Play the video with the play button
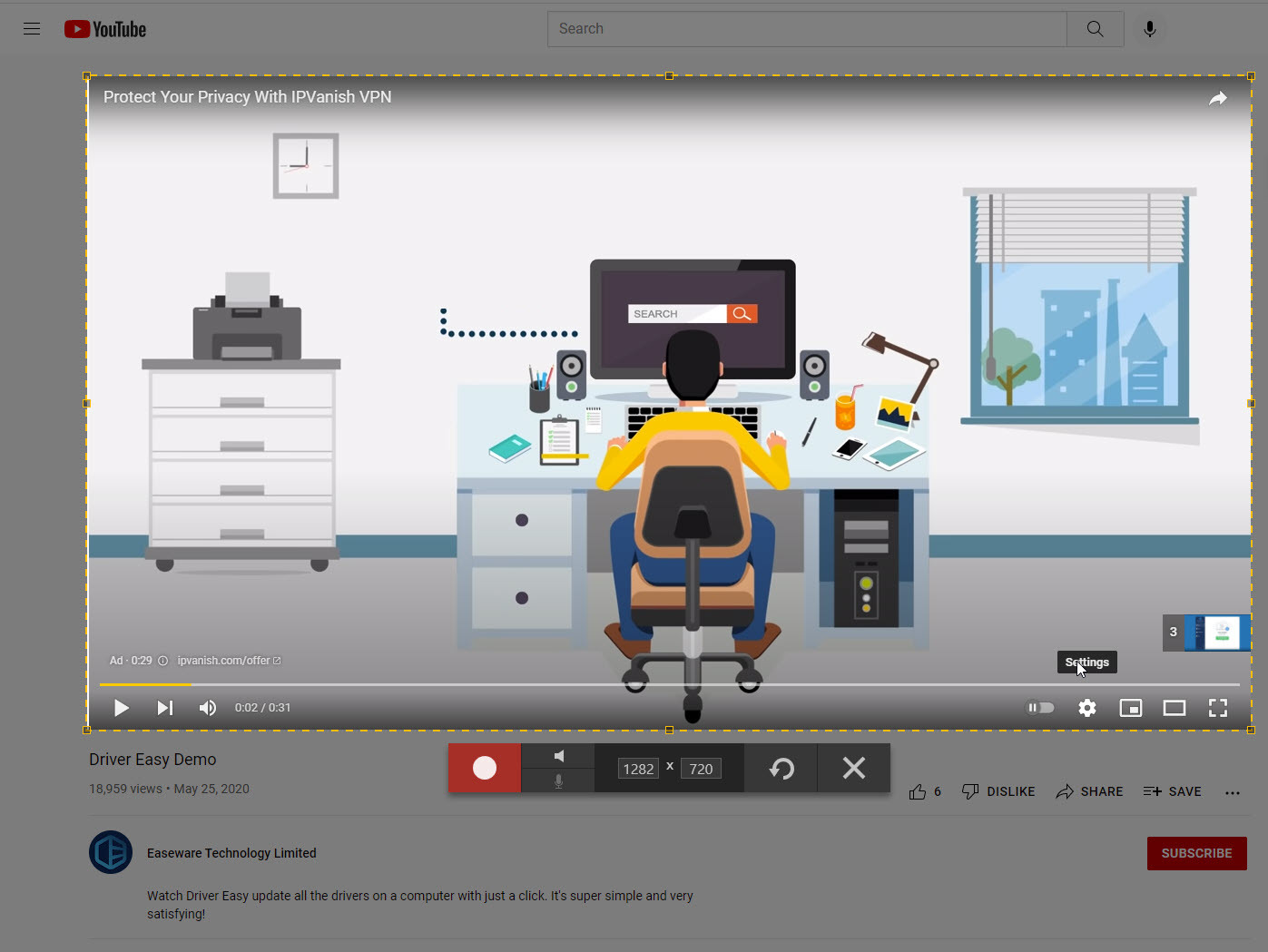This screenshot has width=1268, height=952. (122, 708)
